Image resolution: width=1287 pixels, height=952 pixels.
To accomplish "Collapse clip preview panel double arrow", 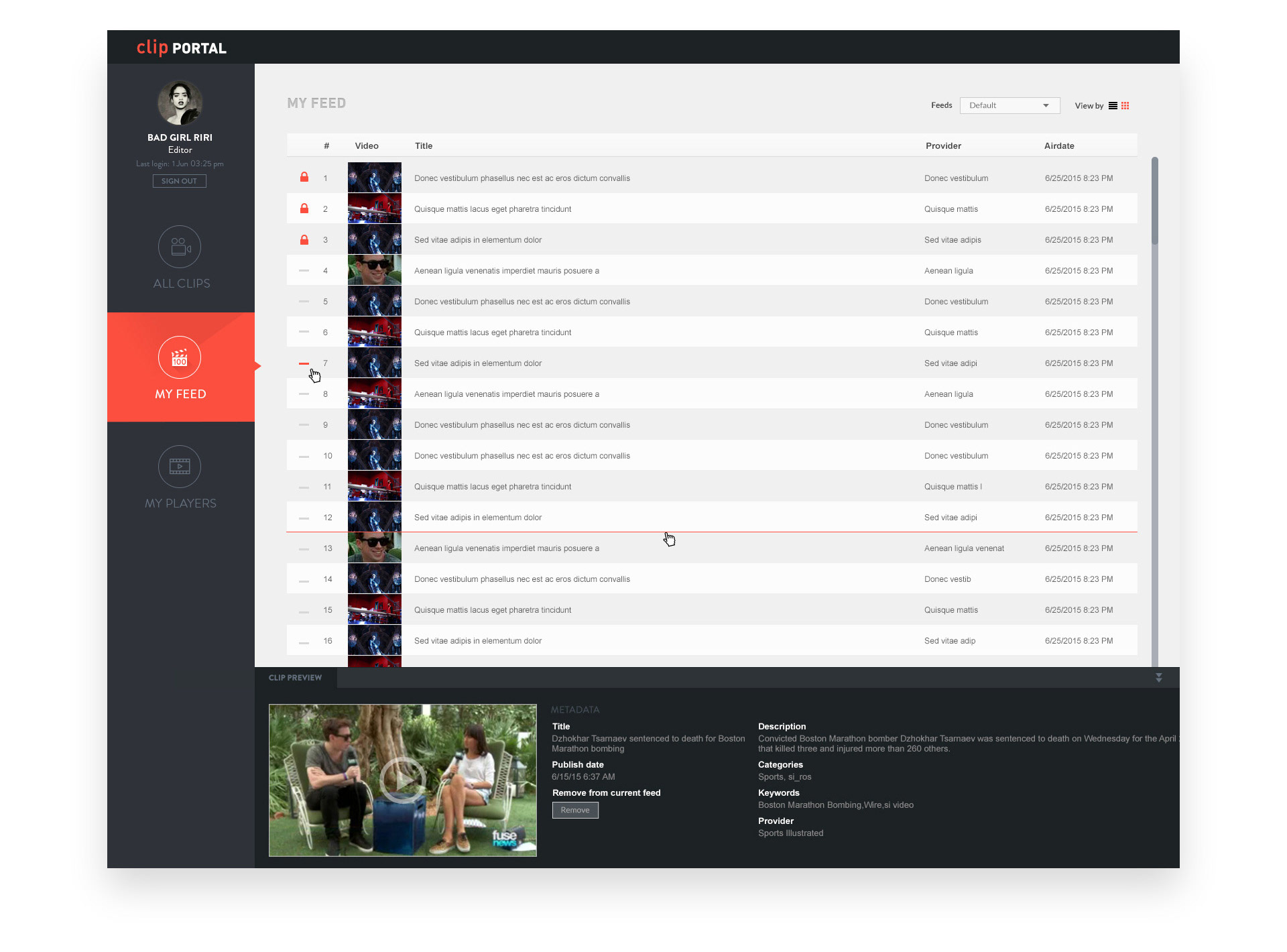I will (1159, 678).
